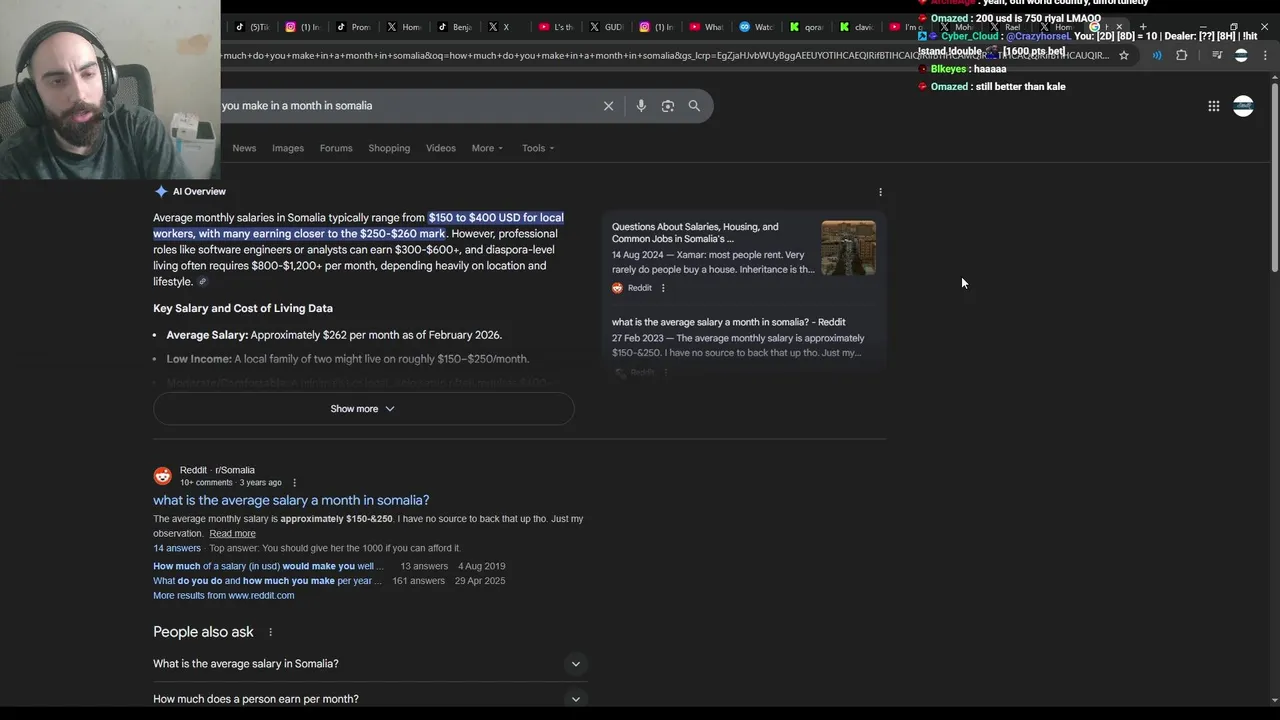Open the Shopping results filter
This screenshot has height=720, width=1280.
coord(389,148)
